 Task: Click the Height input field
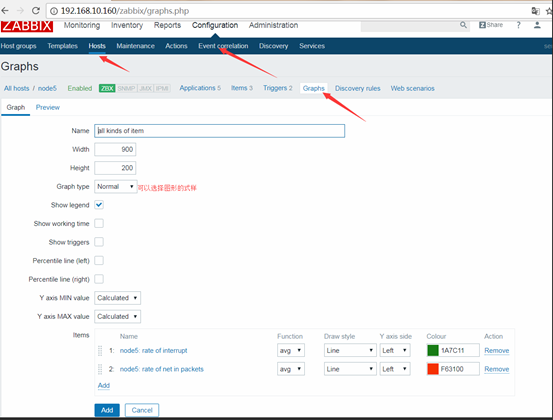point(115,168)
